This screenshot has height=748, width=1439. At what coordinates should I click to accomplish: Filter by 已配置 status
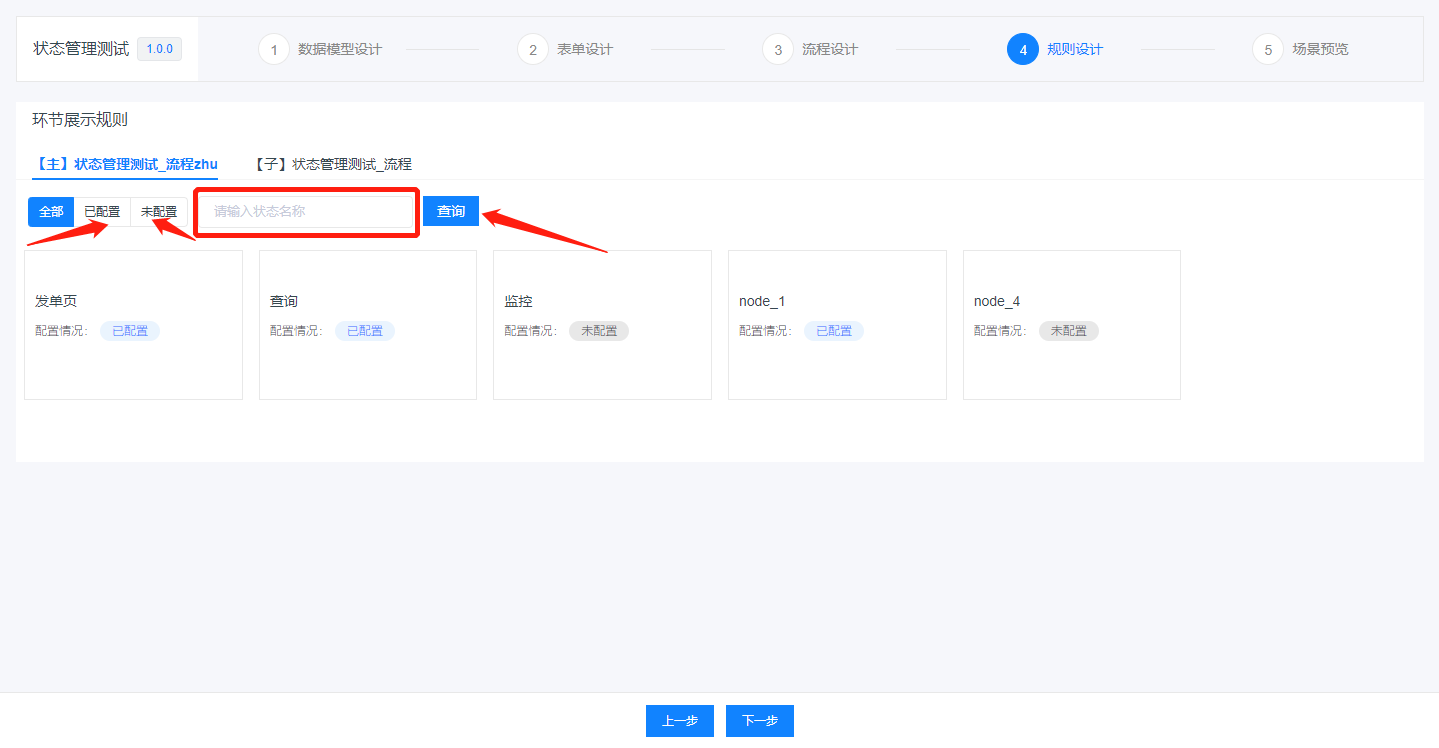click(x=102, y=212)
